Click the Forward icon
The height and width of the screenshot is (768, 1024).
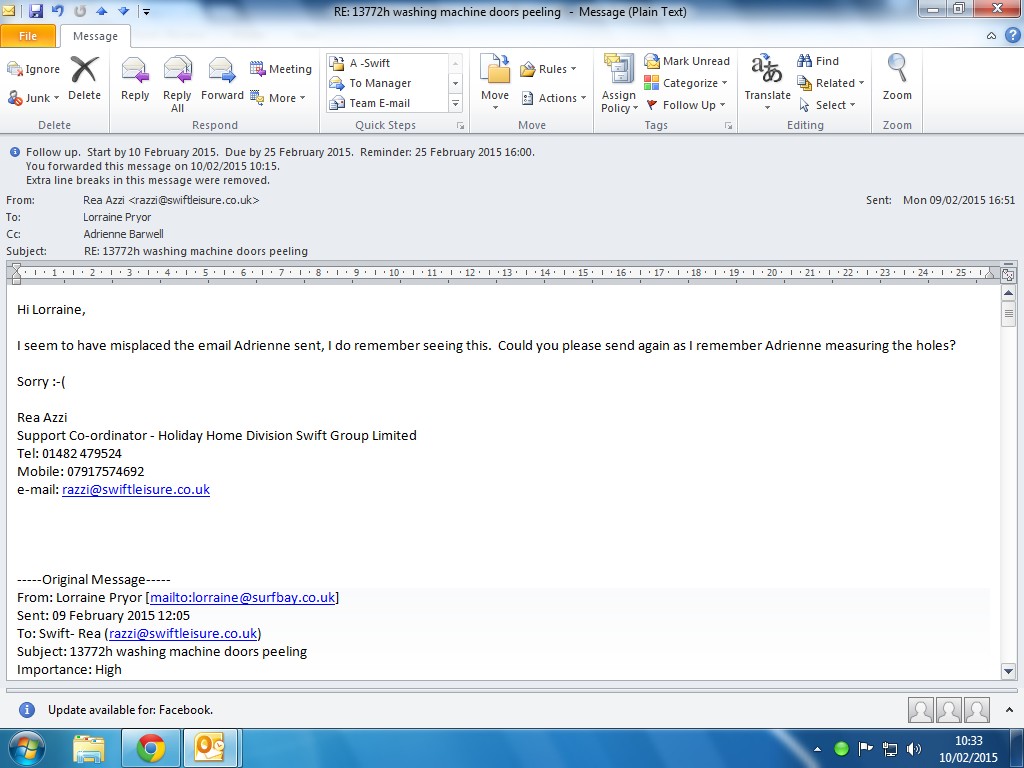[x=222, y=70]
